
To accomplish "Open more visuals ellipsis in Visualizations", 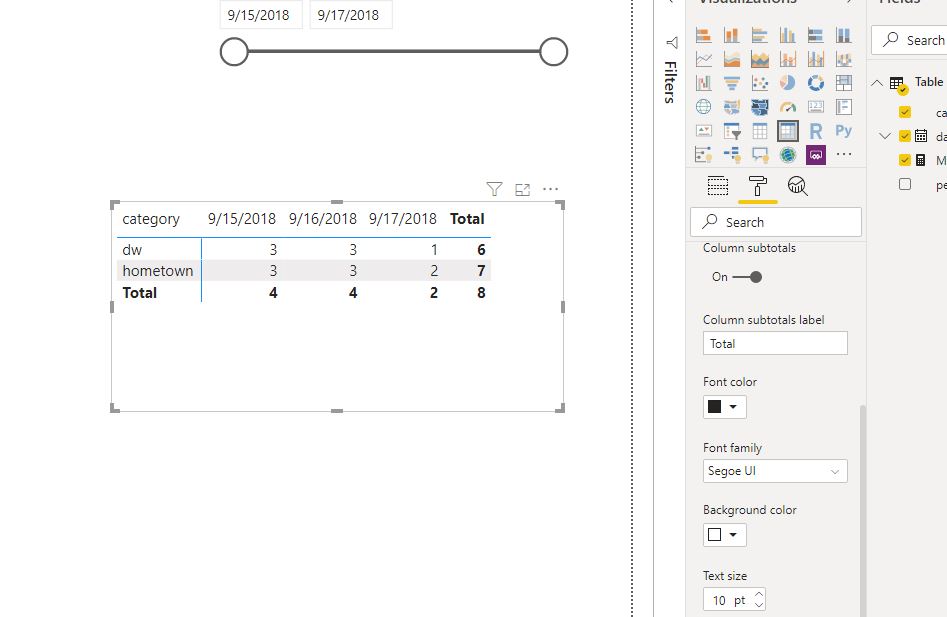I will pos(844,155).
